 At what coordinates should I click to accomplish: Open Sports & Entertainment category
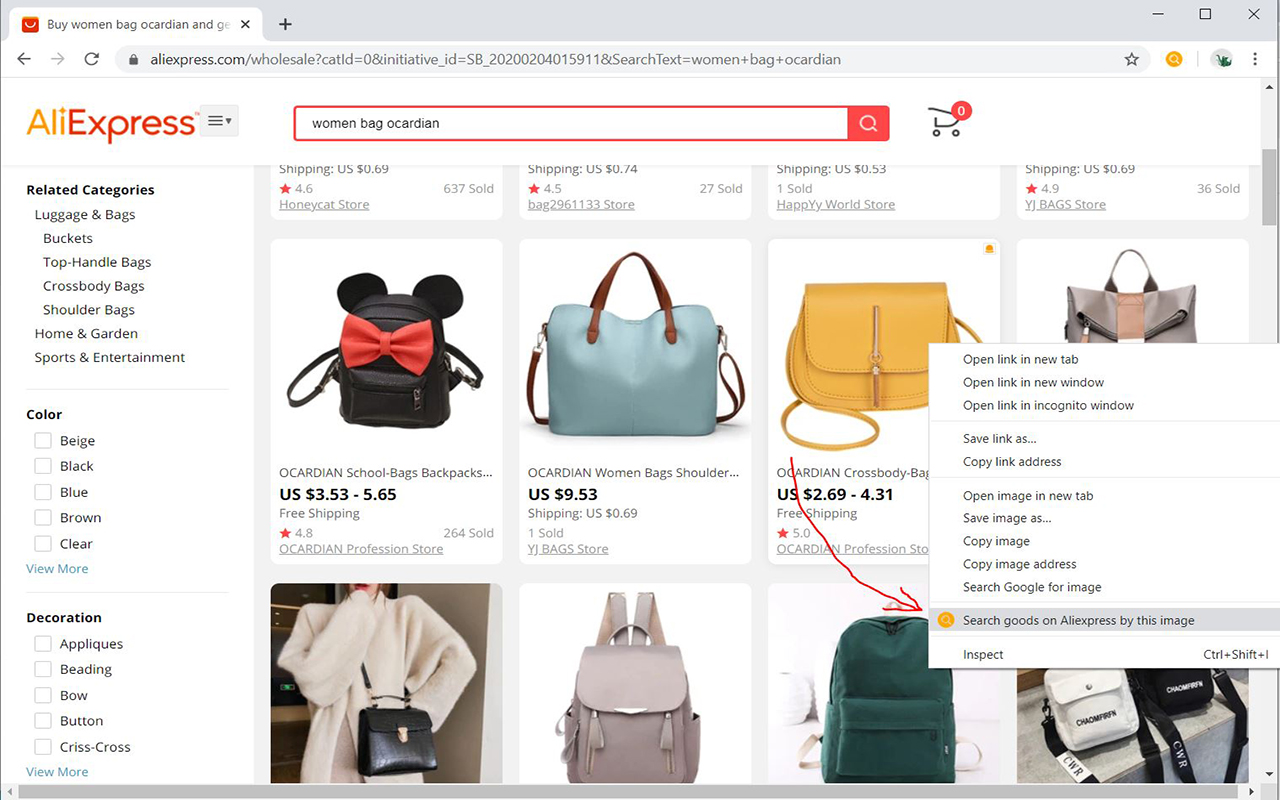pos(110,357)
